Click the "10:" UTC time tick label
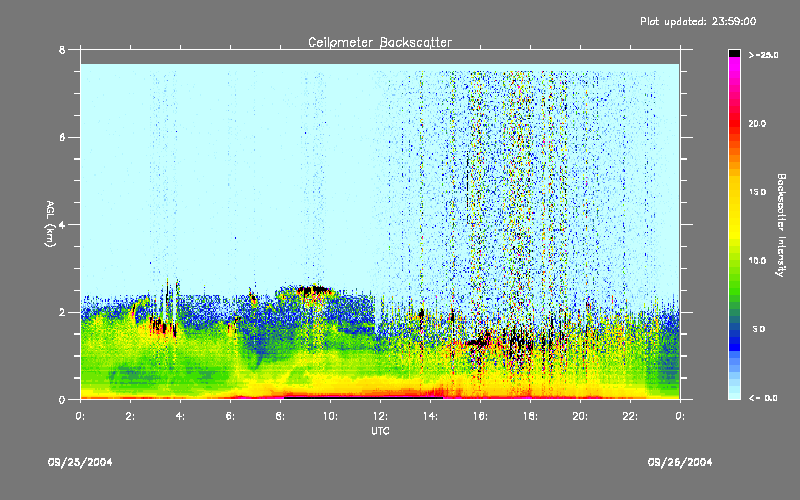This screenshot has height=500, width=800. tap(330, 416)
